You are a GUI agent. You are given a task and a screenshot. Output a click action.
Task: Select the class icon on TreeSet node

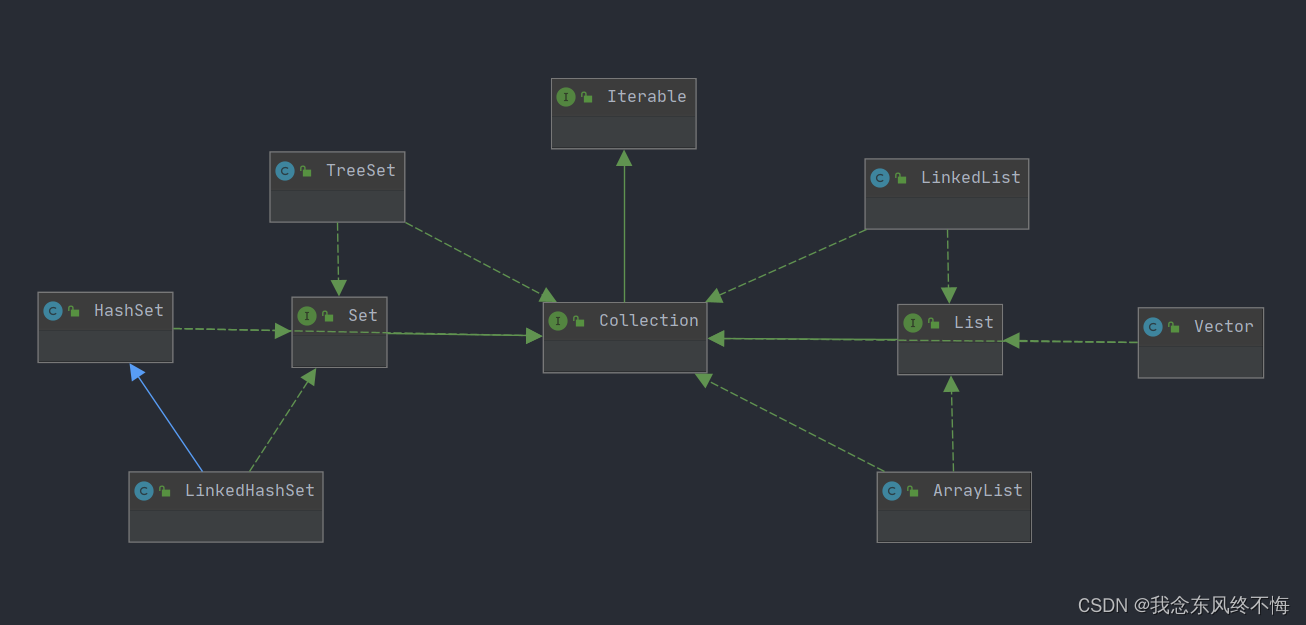point(285,170)
